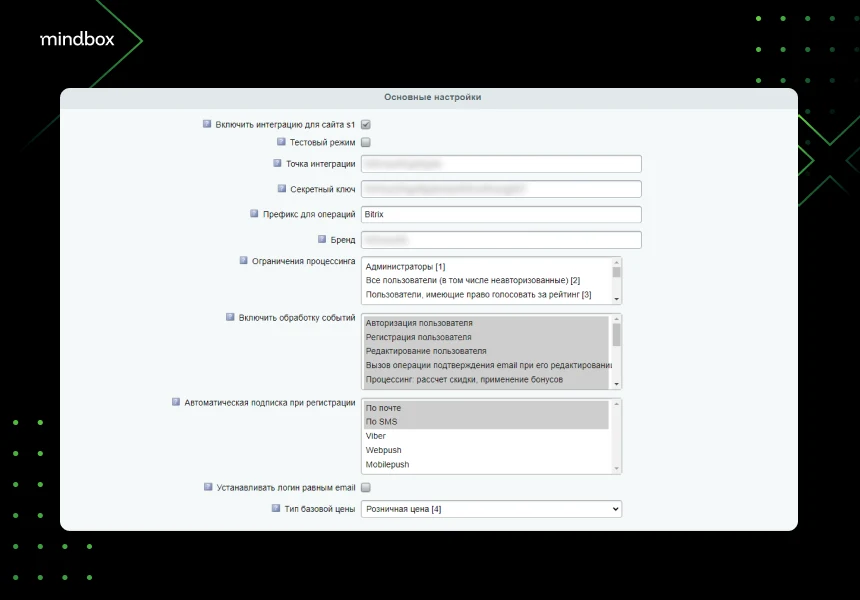Click down arrow of events list scrollbar

tap(616, 384)
